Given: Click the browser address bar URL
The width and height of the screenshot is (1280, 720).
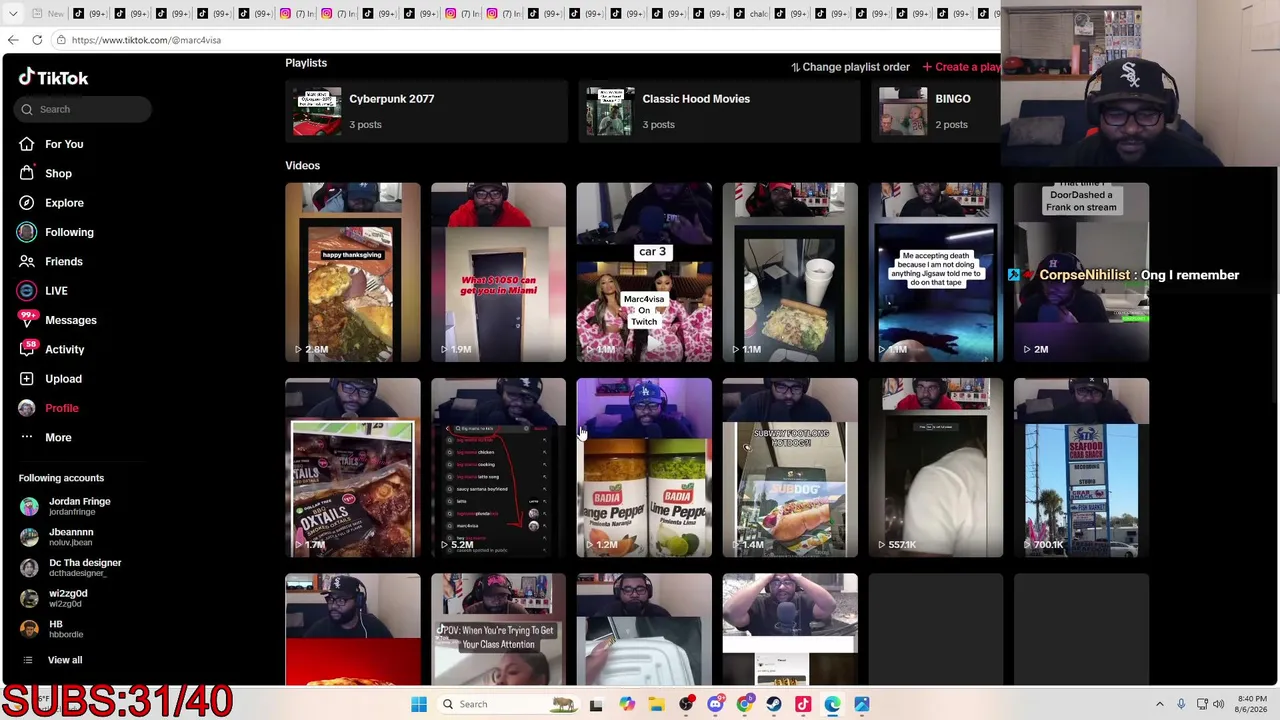Looking at the screenshot, I should tap(146, 40).
